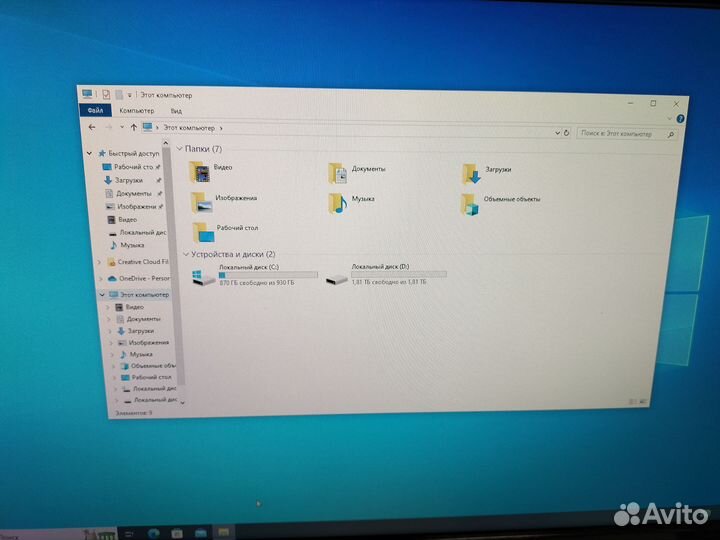
Task: Open the Музыка folder icon
Action: pos(337,203)
